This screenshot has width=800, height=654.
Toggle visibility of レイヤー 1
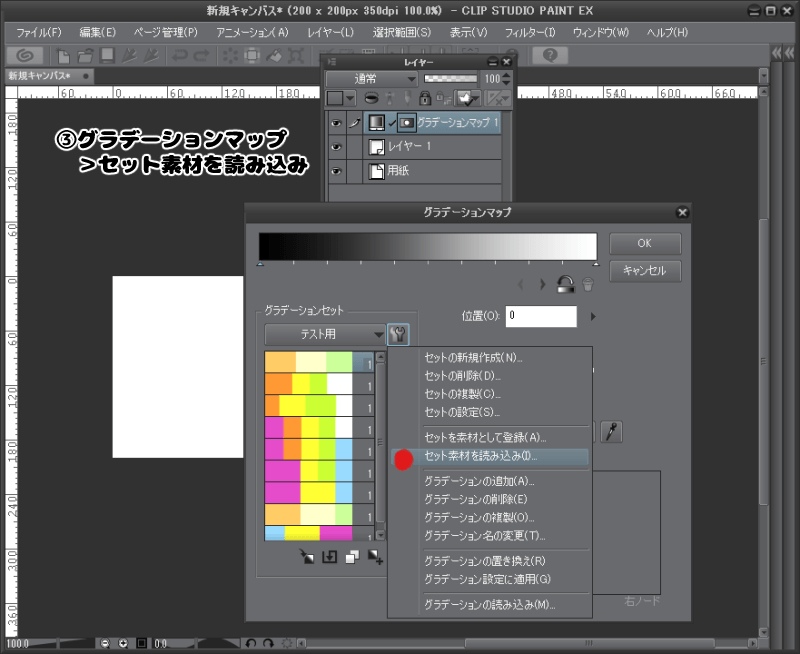pos(336,147)
